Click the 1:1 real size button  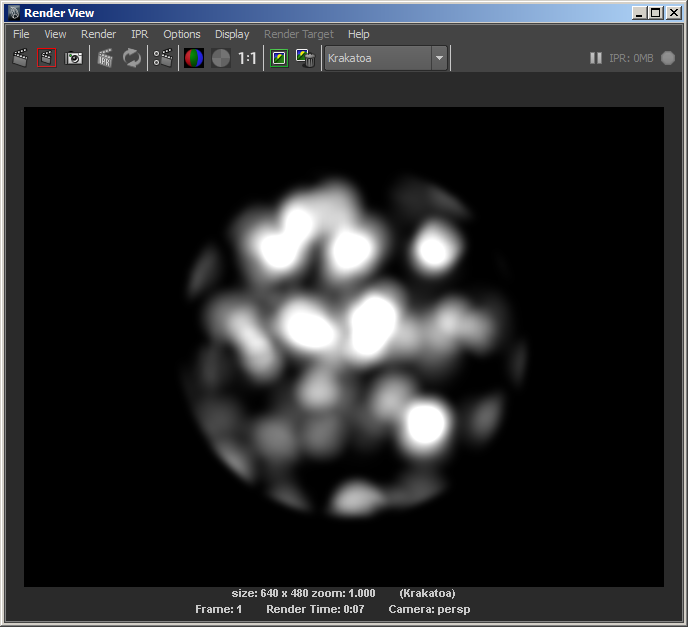[247, 58]
